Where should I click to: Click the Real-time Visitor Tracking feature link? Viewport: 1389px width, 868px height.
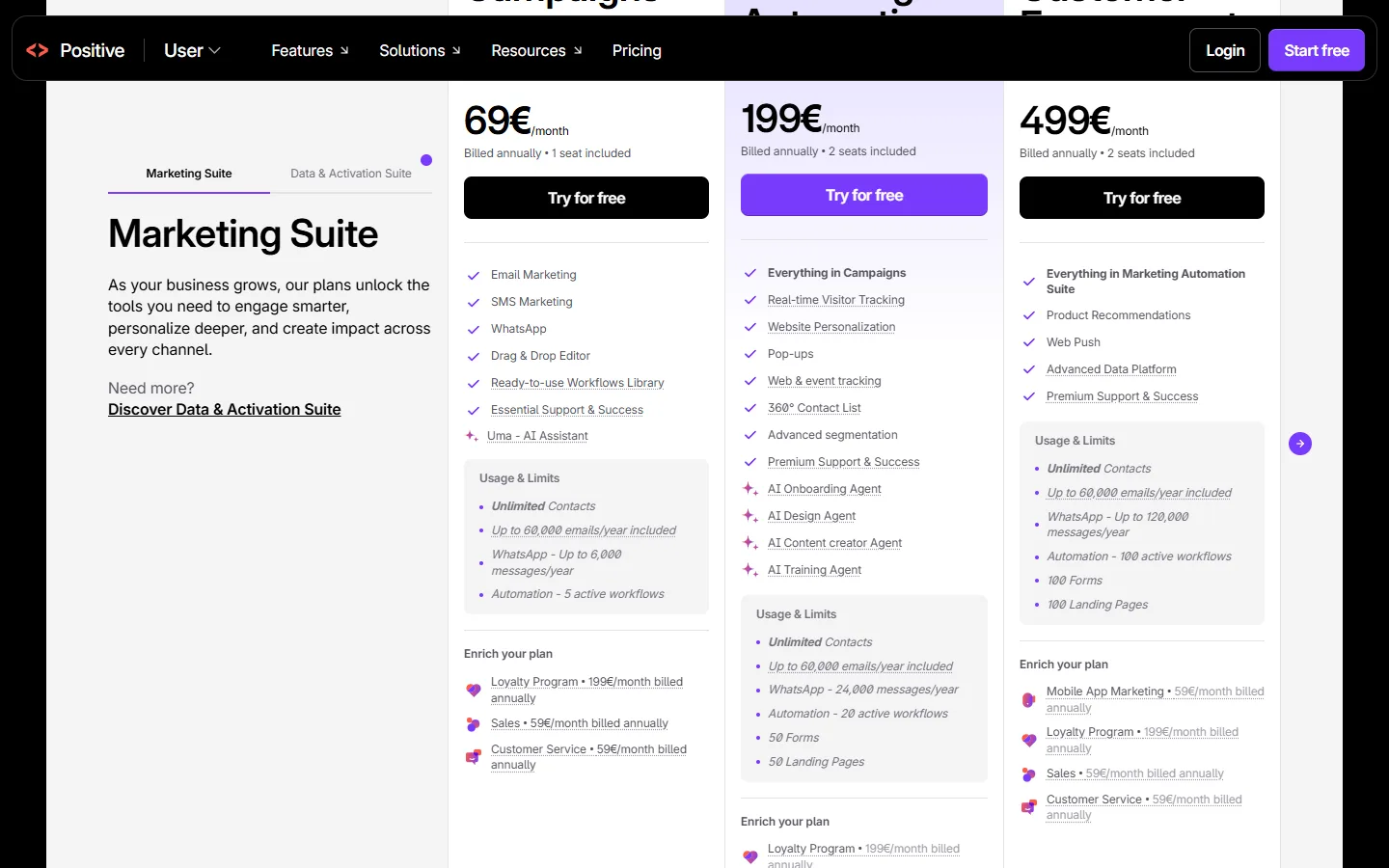pos(836,300)
